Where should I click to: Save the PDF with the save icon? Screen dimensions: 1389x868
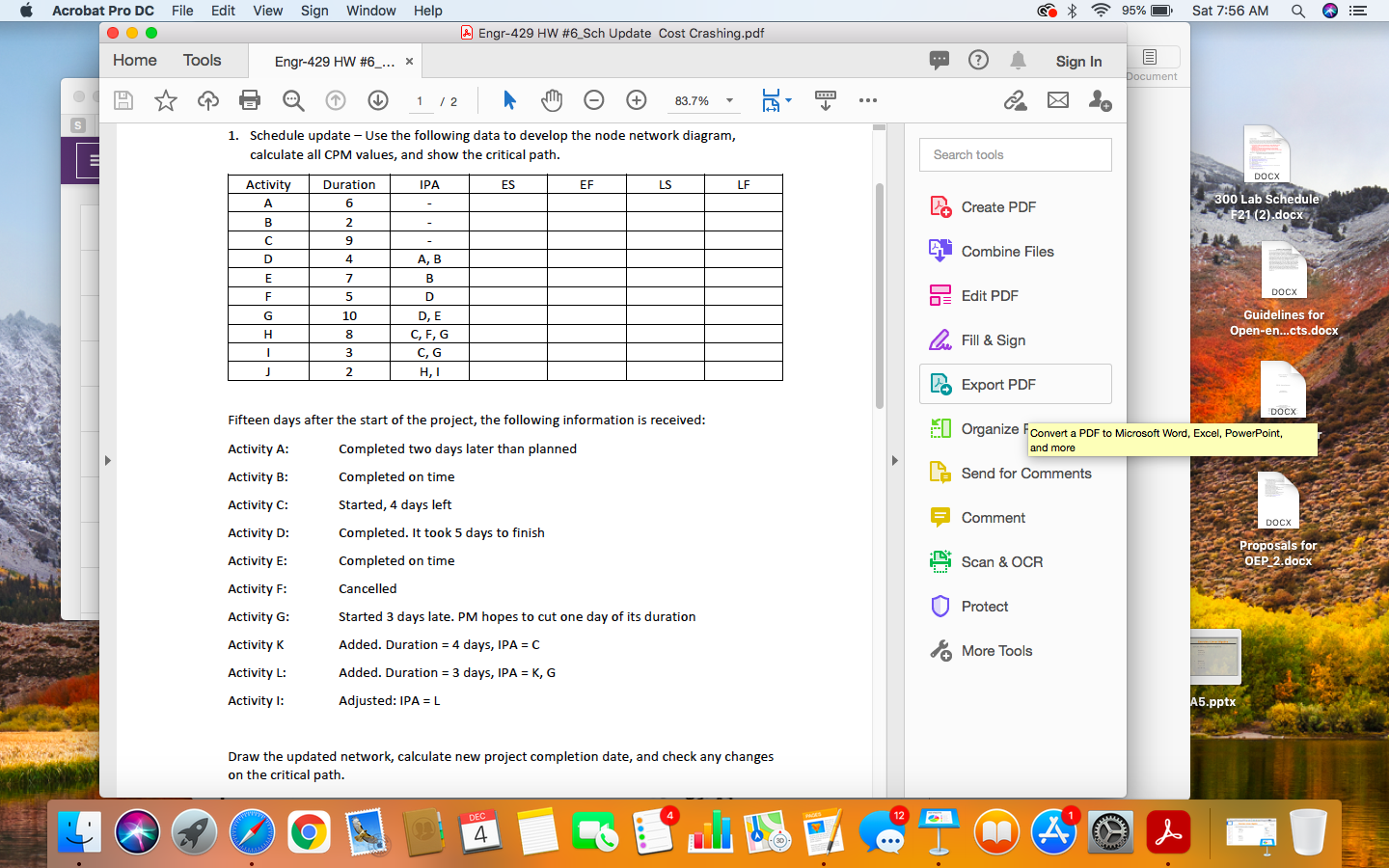[x=123, y=100]
